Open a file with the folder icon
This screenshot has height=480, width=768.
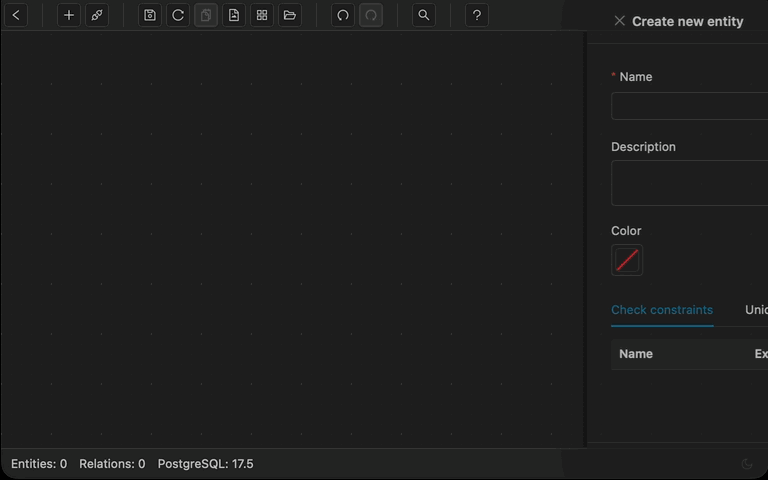[x=290, y=15]
